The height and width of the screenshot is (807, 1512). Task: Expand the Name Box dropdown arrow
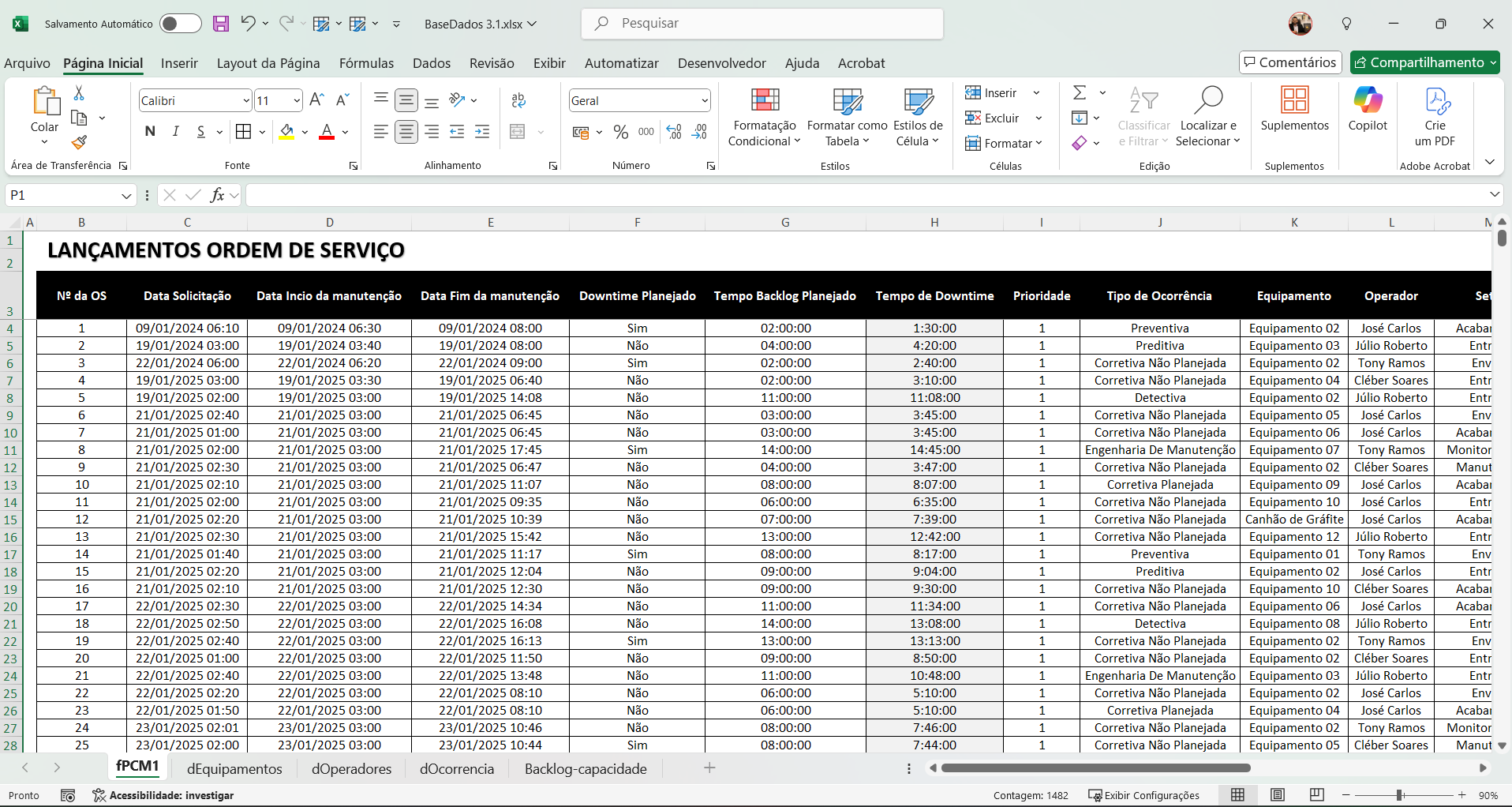pyautogui.click(x=126, y=196)
